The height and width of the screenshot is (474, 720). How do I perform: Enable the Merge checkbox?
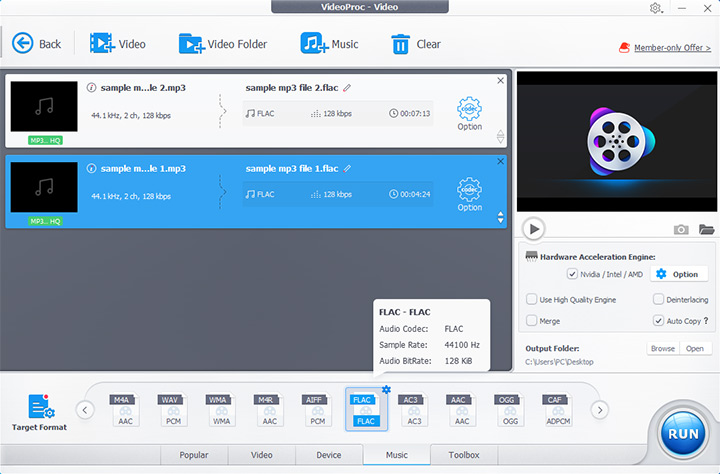point(531,321)
